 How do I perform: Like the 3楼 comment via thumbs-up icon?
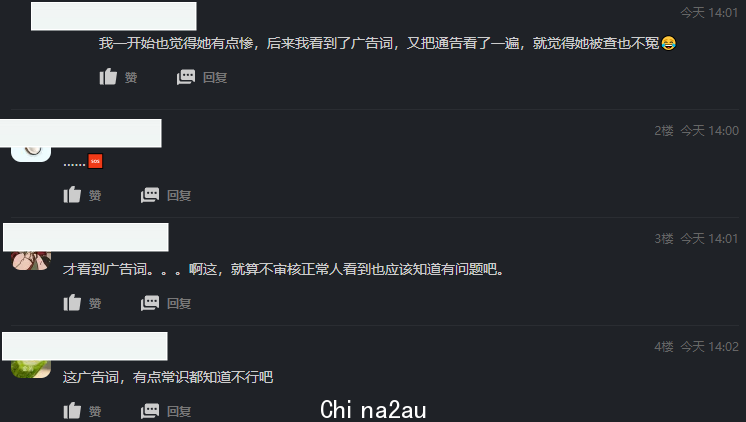(72, 303)
